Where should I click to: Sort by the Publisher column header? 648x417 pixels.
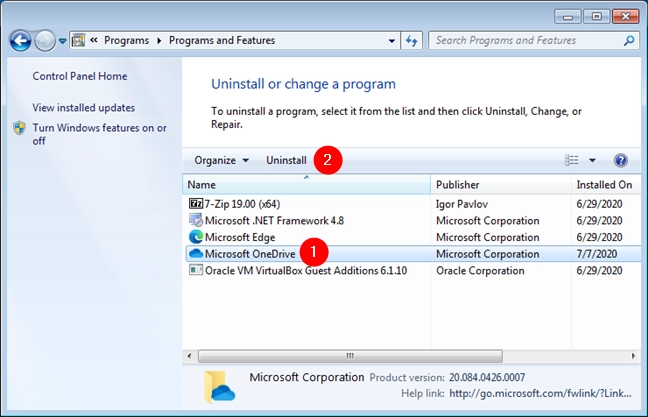pyautogui.click(x=501, y=185)
